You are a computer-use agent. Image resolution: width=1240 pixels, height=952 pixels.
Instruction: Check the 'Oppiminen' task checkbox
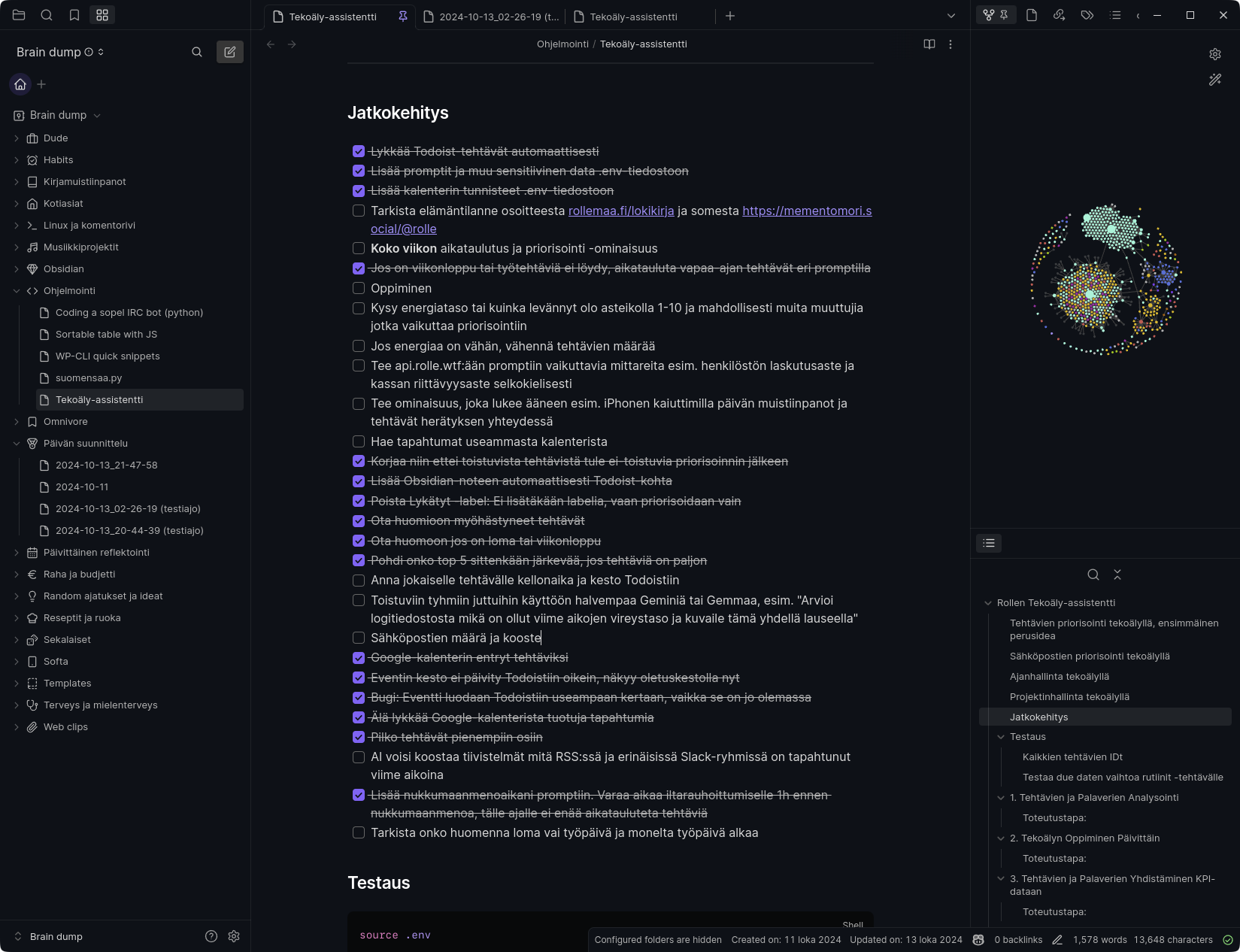pyautogui.click(x=359, y=288)
